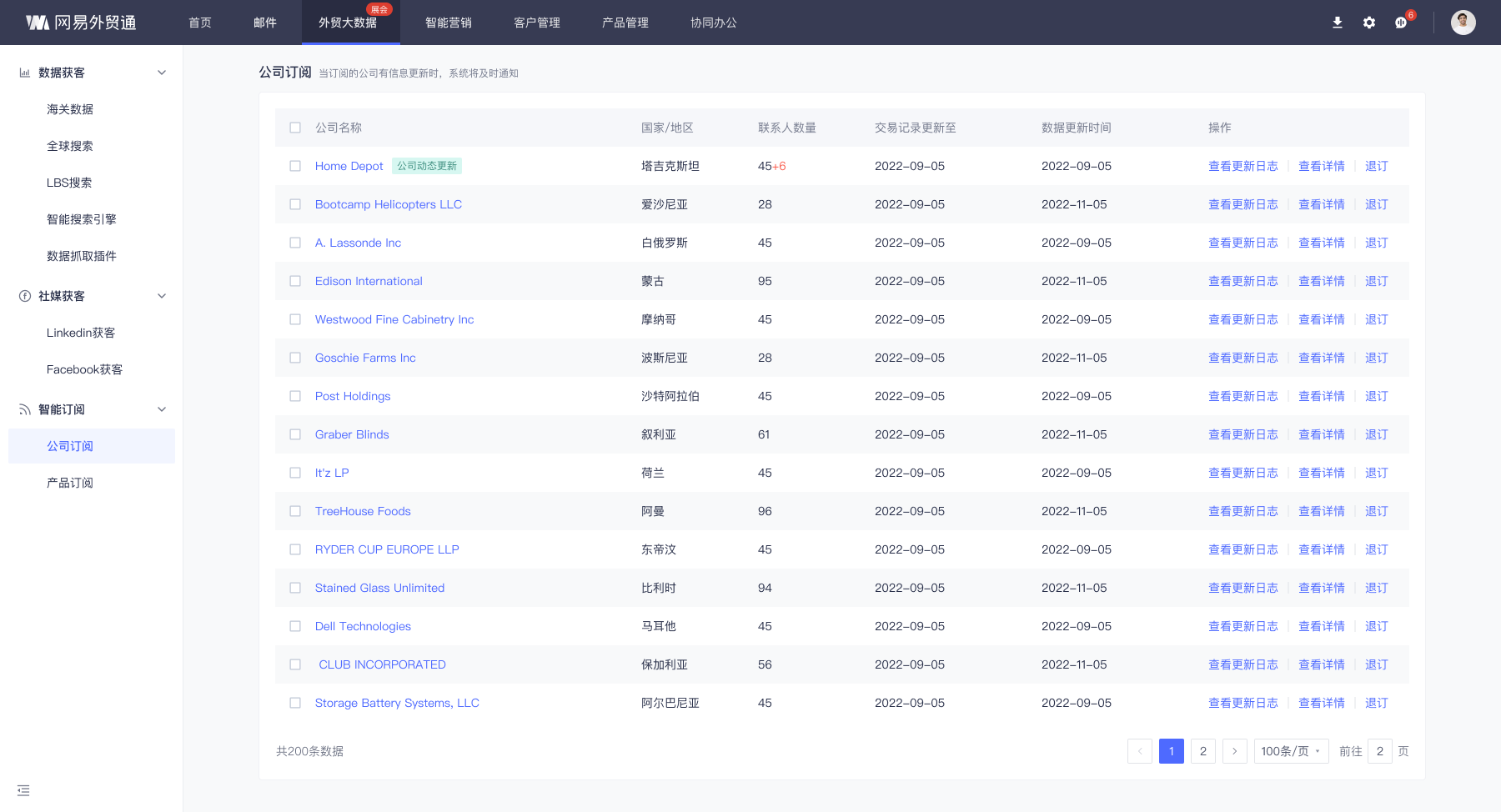The image size is (1501, 812).
Task: Open the 协同办公 tab
Action: (714, 23)
